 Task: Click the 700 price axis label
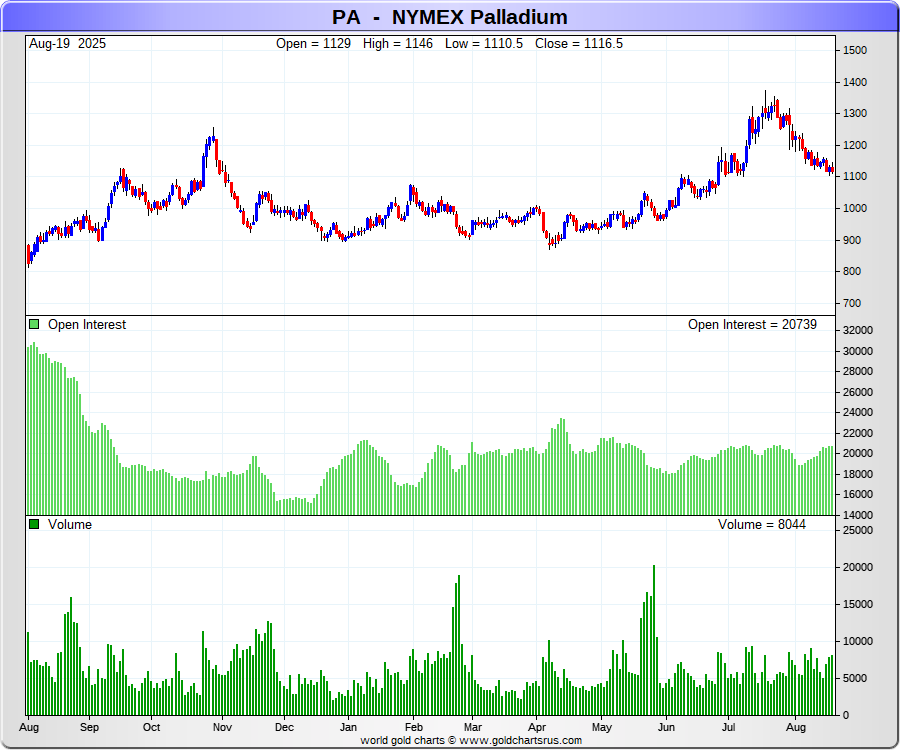click(852, 303)
